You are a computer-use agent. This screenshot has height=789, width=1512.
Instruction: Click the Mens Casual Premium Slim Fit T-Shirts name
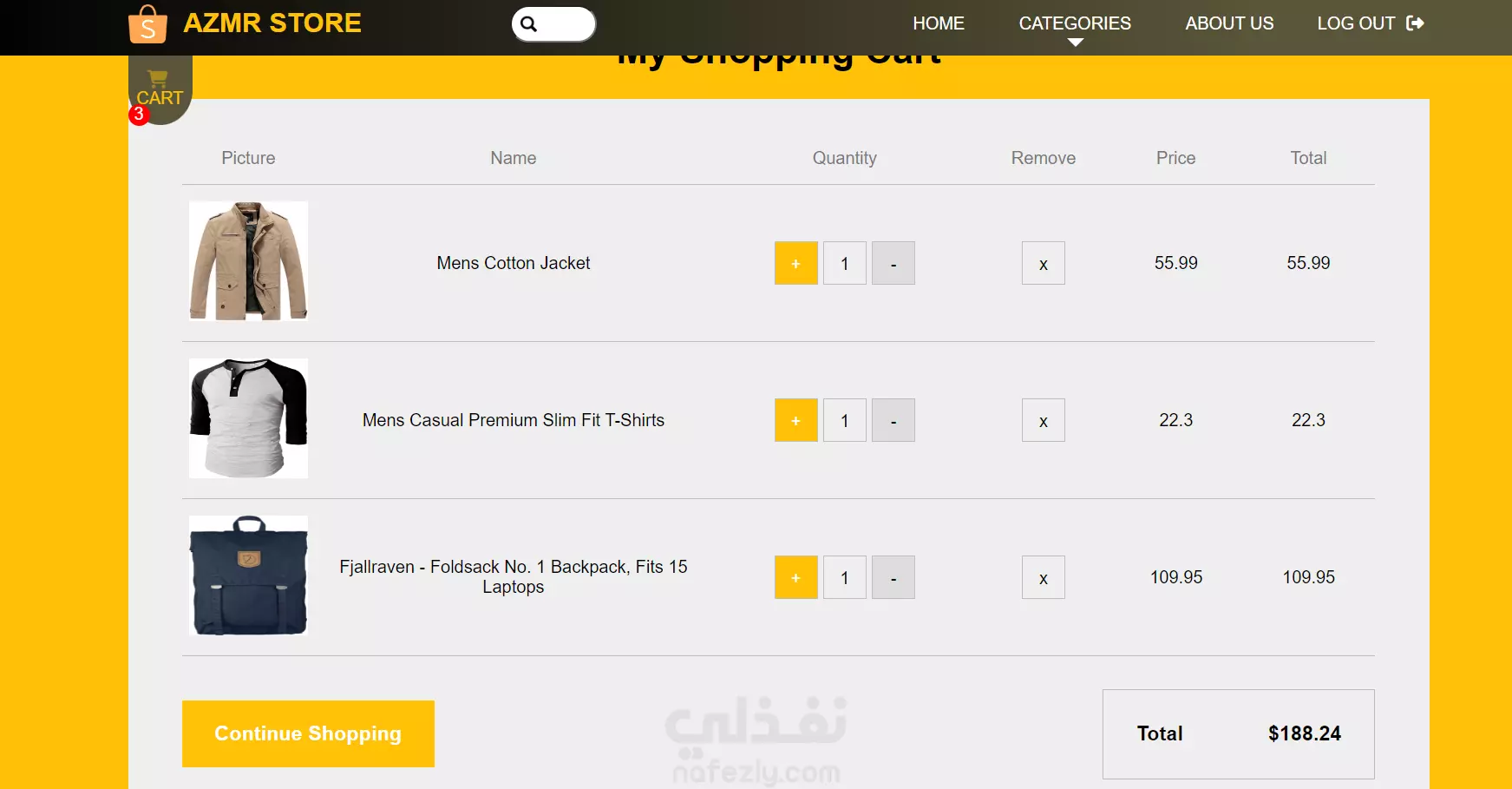[514, 420]
